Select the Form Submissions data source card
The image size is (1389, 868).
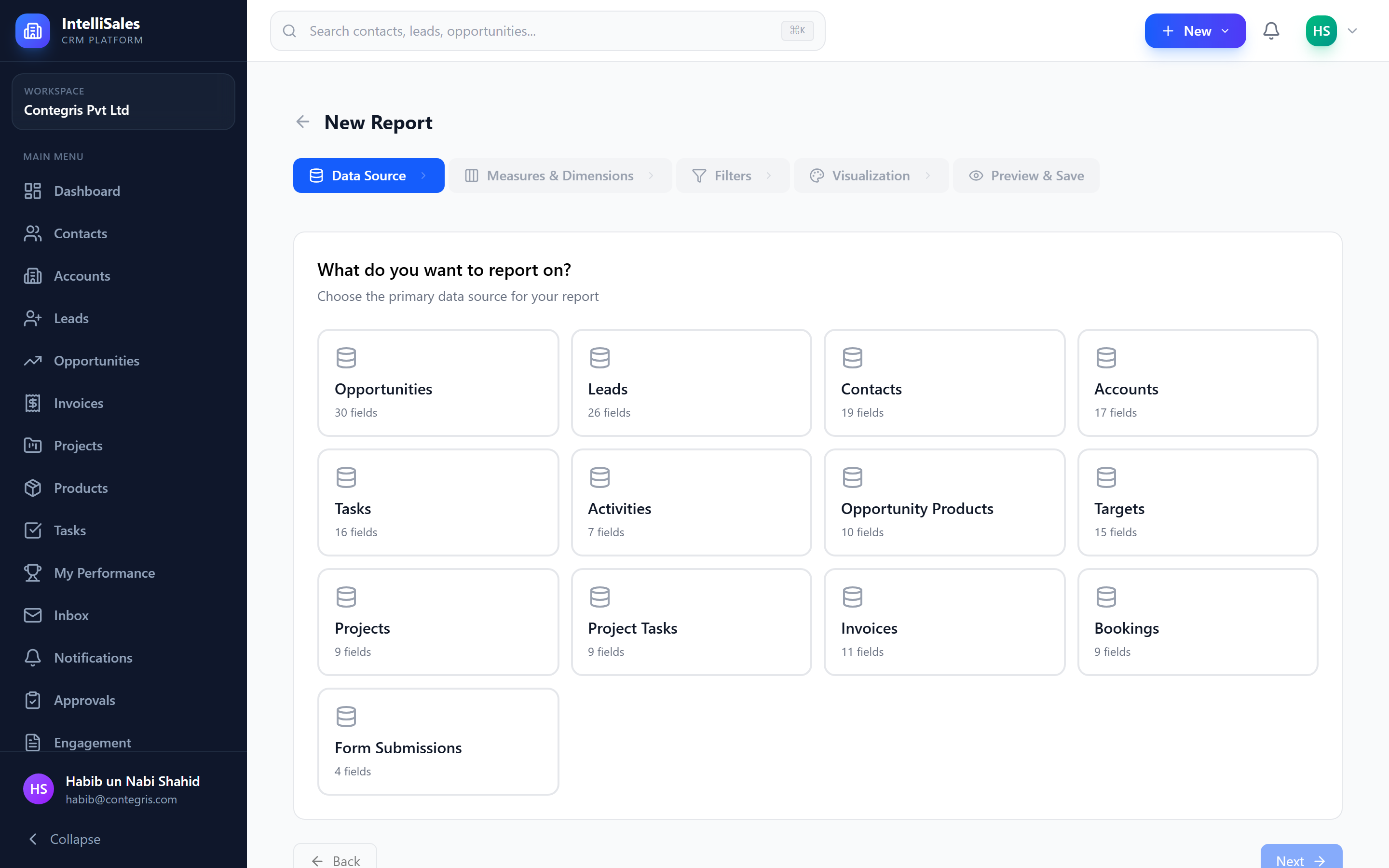coord(438,742)
